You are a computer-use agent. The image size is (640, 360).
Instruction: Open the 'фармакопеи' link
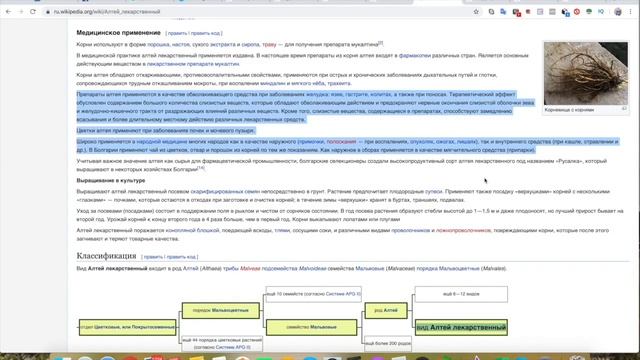415,56
